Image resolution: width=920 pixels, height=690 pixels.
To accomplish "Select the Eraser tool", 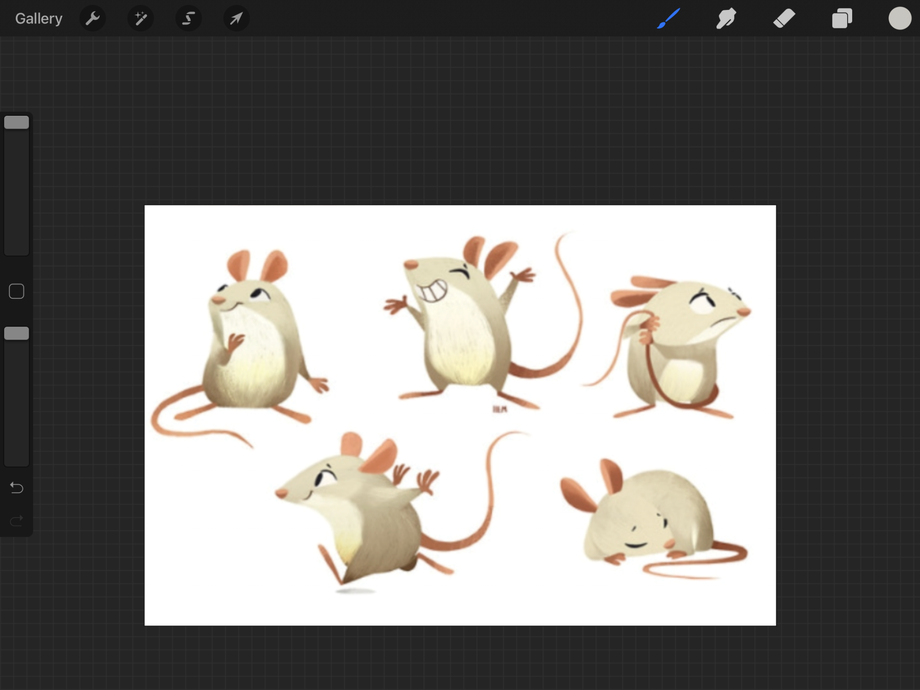I will [x=784, y=18].
